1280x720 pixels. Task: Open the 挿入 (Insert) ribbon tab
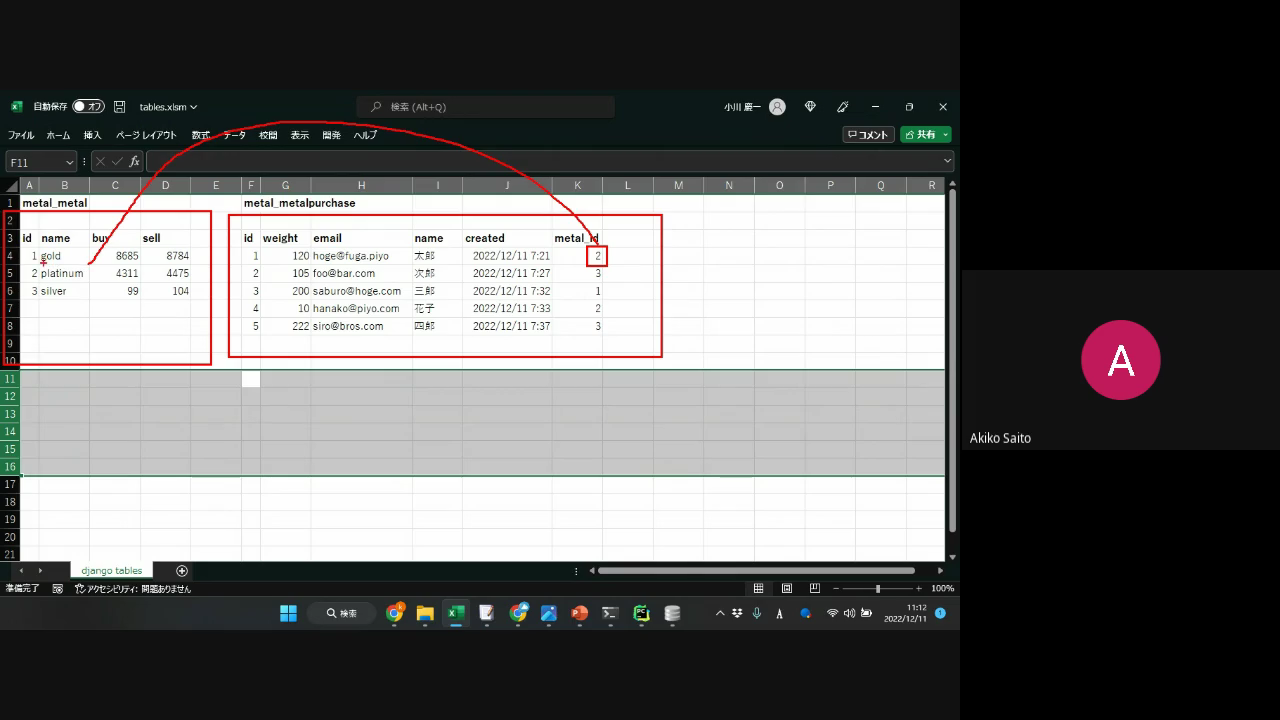92,135
